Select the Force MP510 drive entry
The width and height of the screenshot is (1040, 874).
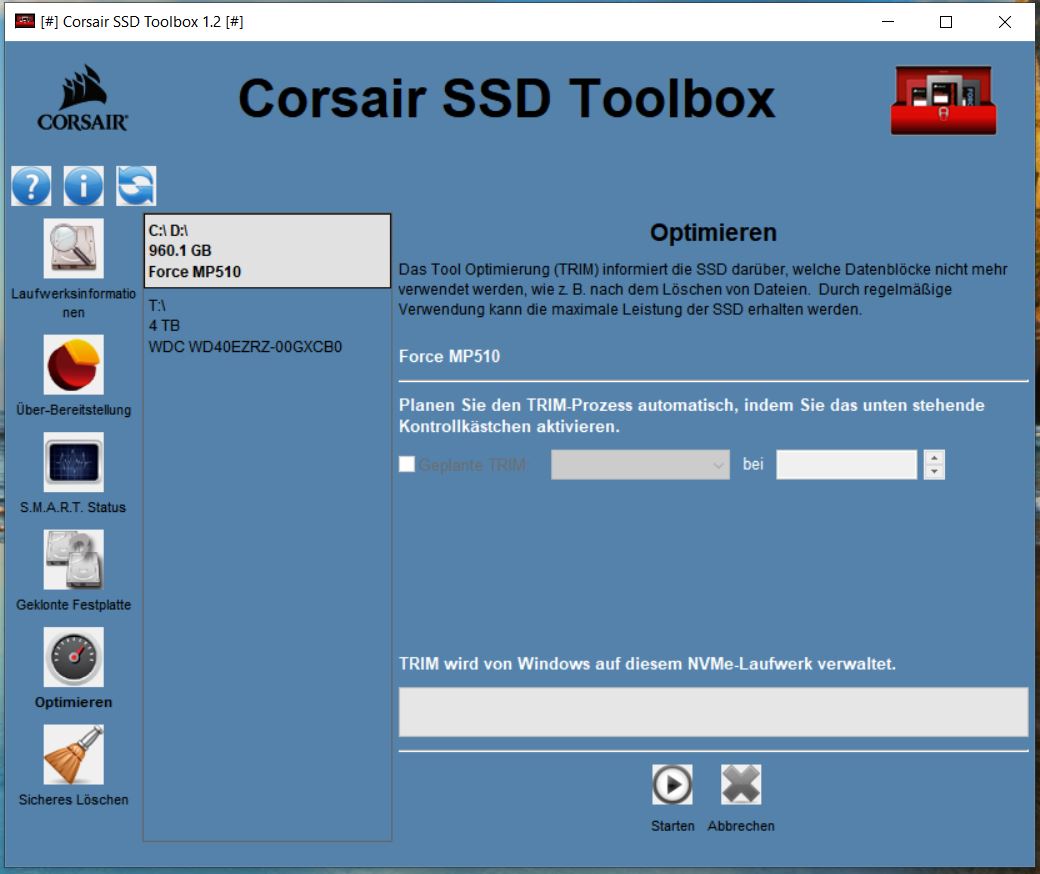(267, 251)
